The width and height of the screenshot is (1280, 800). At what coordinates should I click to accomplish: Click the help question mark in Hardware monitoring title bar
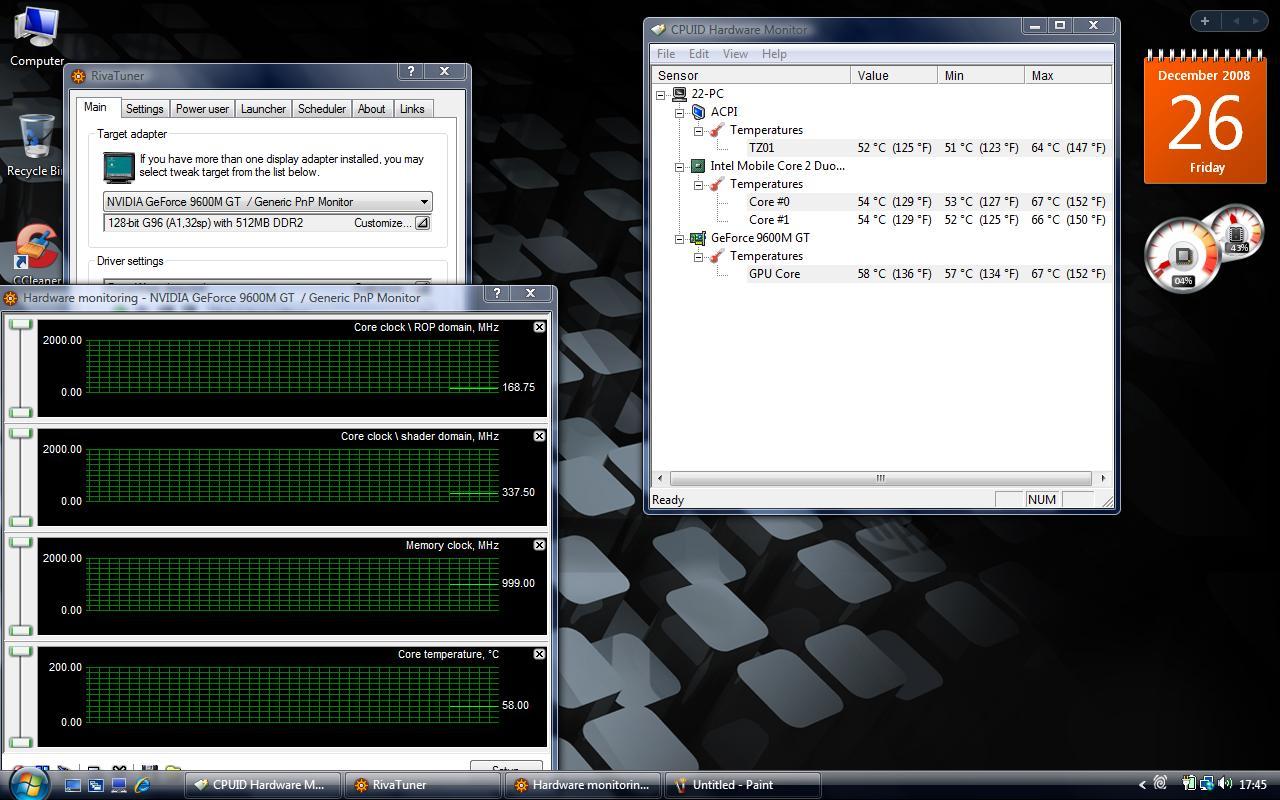point(497,293)
